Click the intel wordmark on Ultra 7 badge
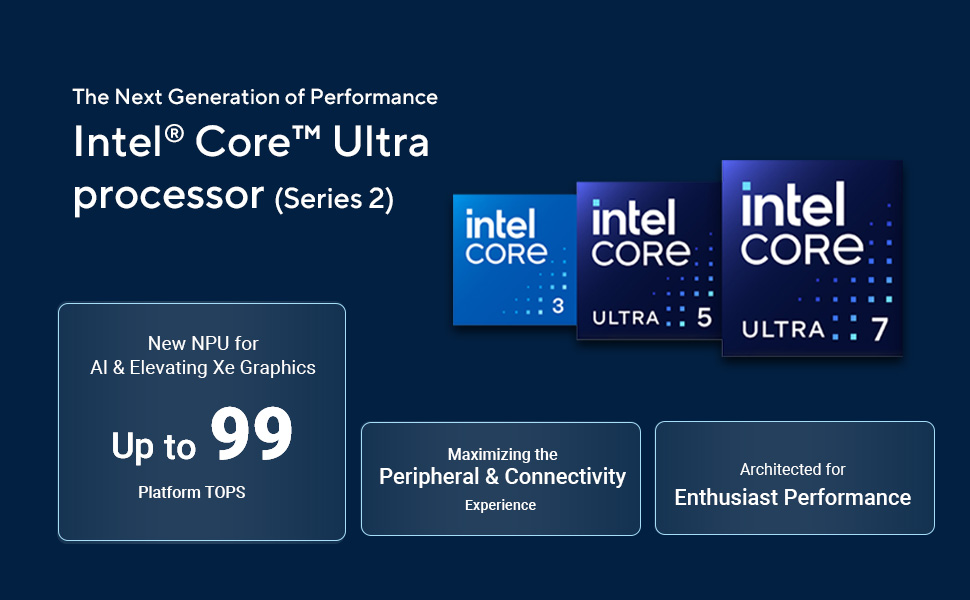This screenshot has height=600, width=970. point(793,204)
